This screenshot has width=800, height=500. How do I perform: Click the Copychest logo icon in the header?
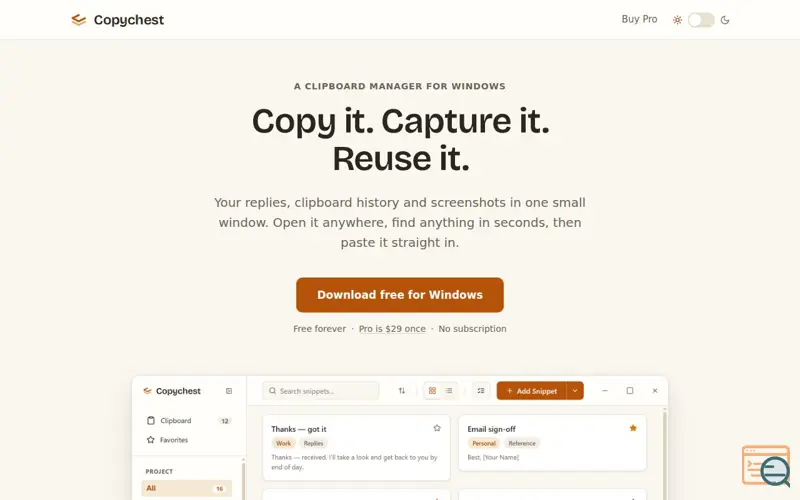coord(79,20)
